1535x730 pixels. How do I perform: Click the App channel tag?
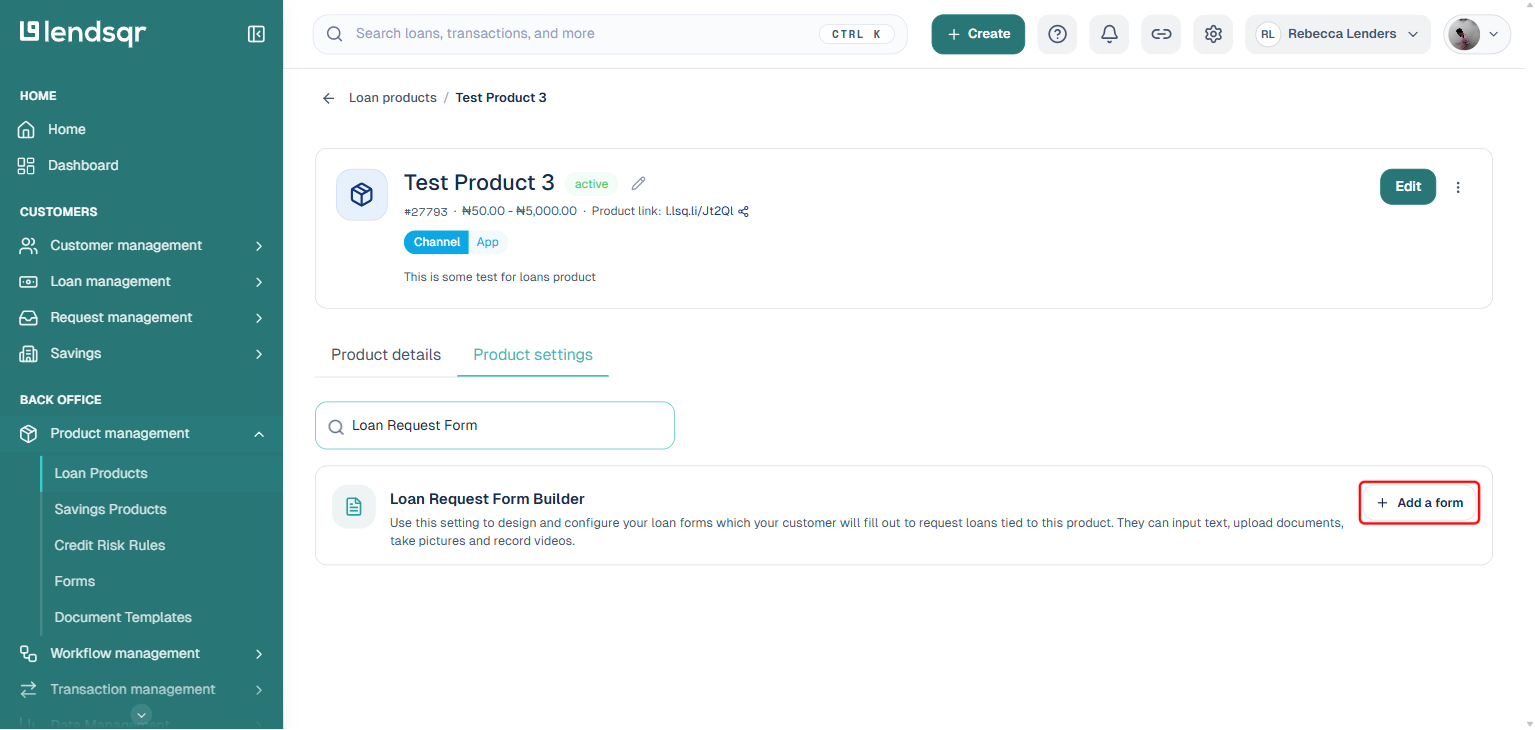(x=488, y=243)
